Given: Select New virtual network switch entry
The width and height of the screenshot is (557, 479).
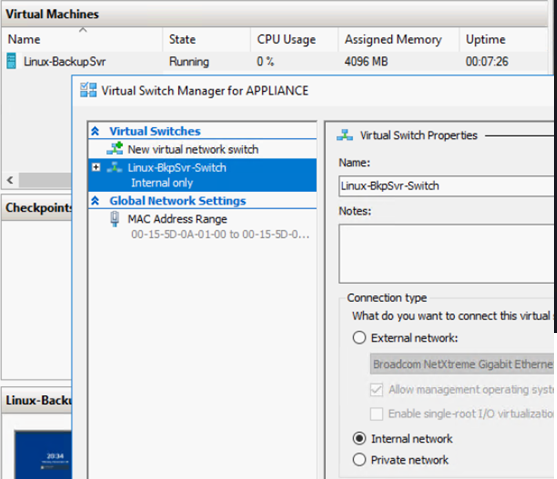Looking at the screenshot, I should point(202,149).
